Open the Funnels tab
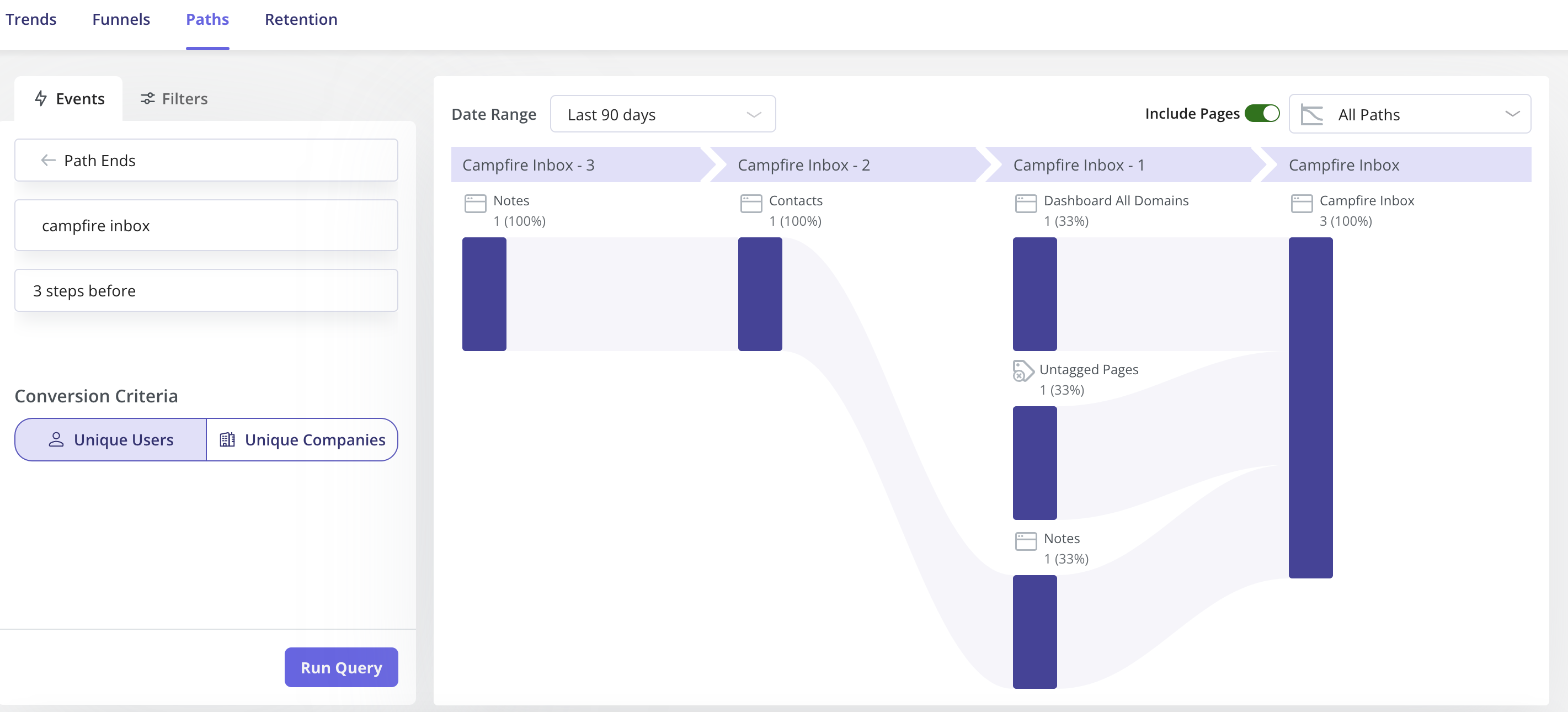Screen dimensions: 1568x712 [121, 19]
